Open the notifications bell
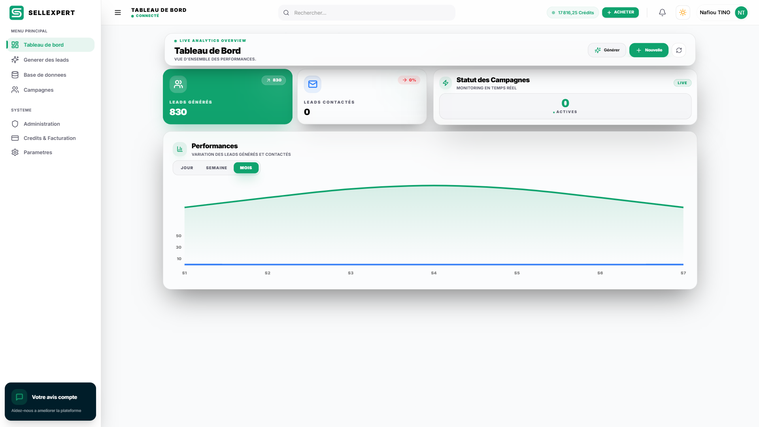 662,13
